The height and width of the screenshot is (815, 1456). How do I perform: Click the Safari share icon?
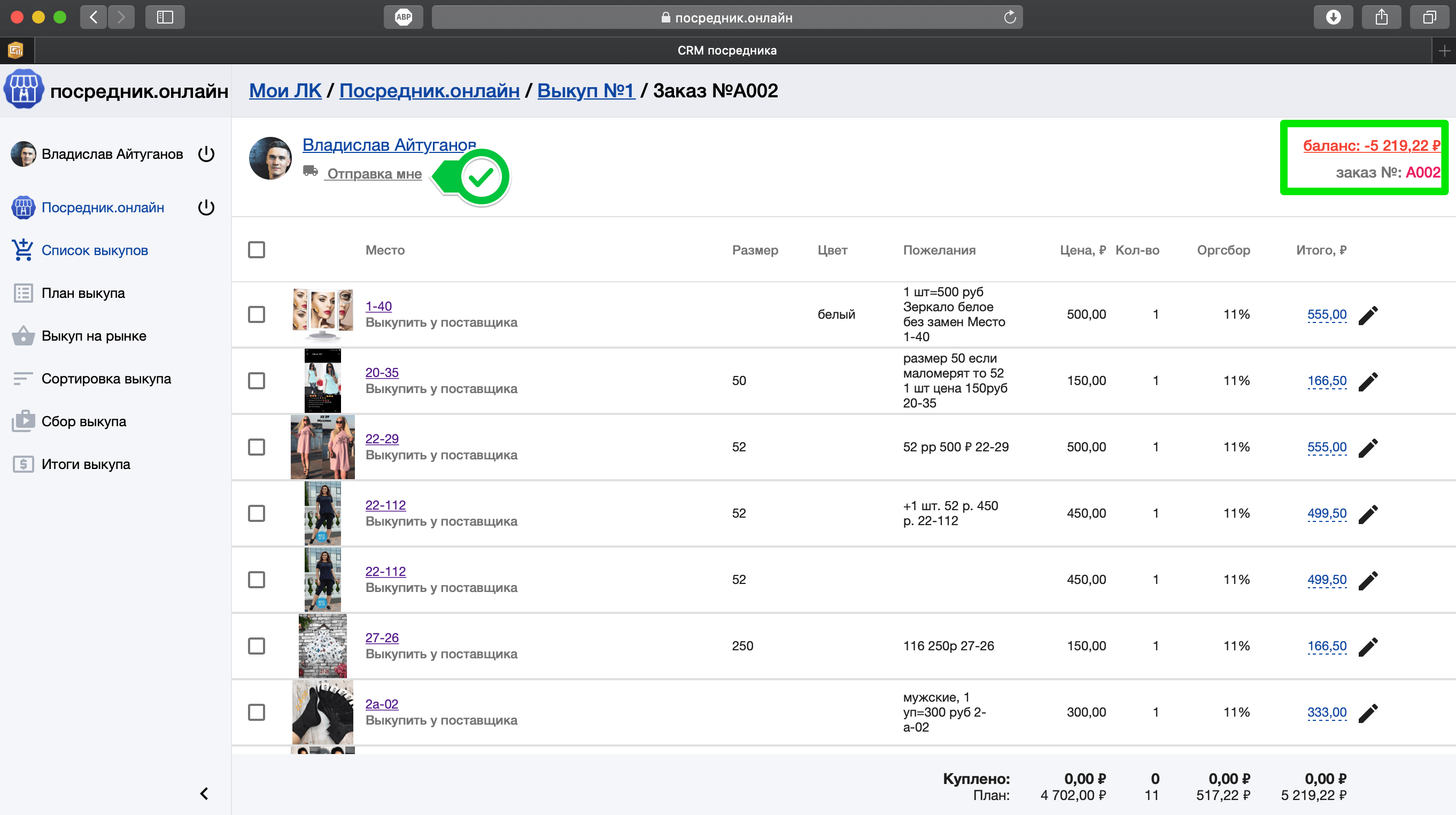coord(1381,17)
